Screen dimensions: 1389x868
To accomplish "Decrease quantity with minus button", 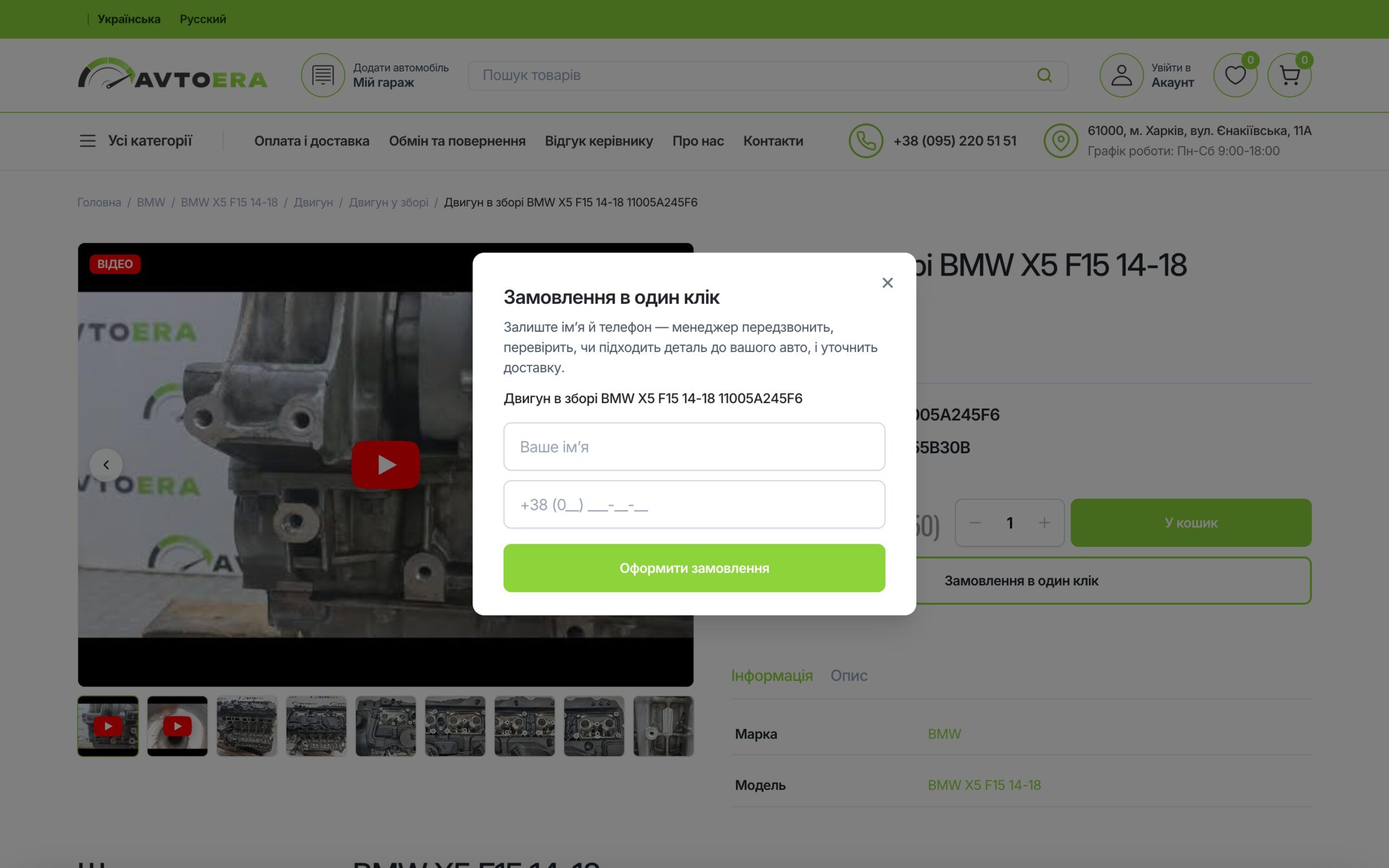I will 974,522.
